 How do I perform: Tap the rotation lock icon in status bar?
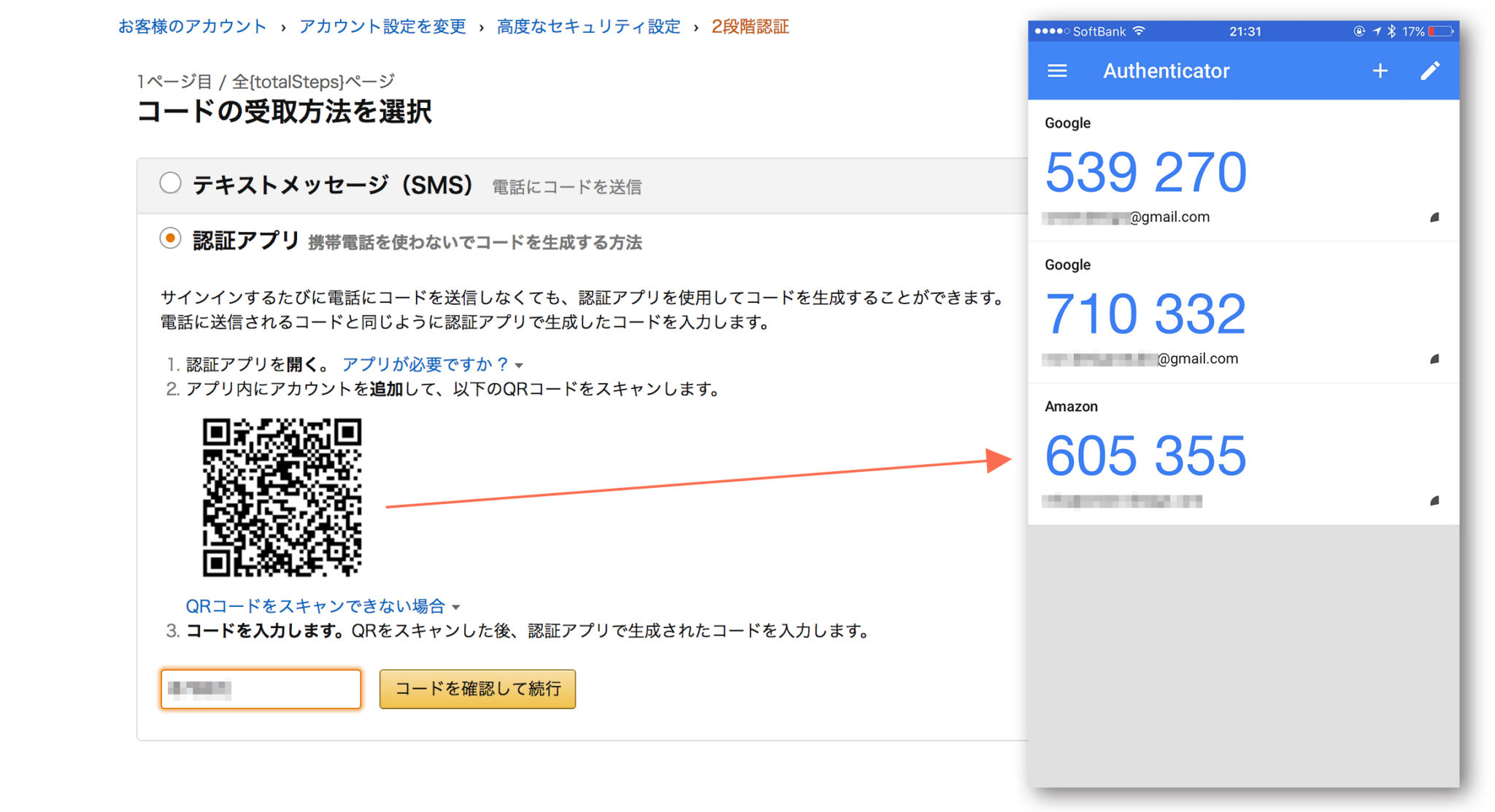1359,31
